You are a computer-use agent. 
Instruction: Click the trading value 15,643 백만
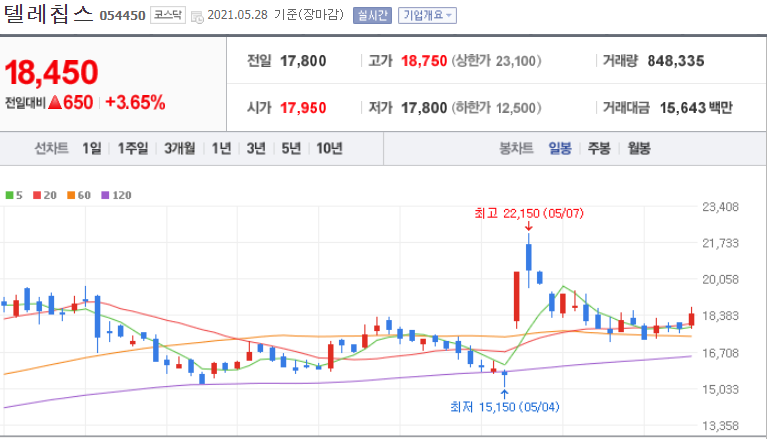[x=696, y=108]
